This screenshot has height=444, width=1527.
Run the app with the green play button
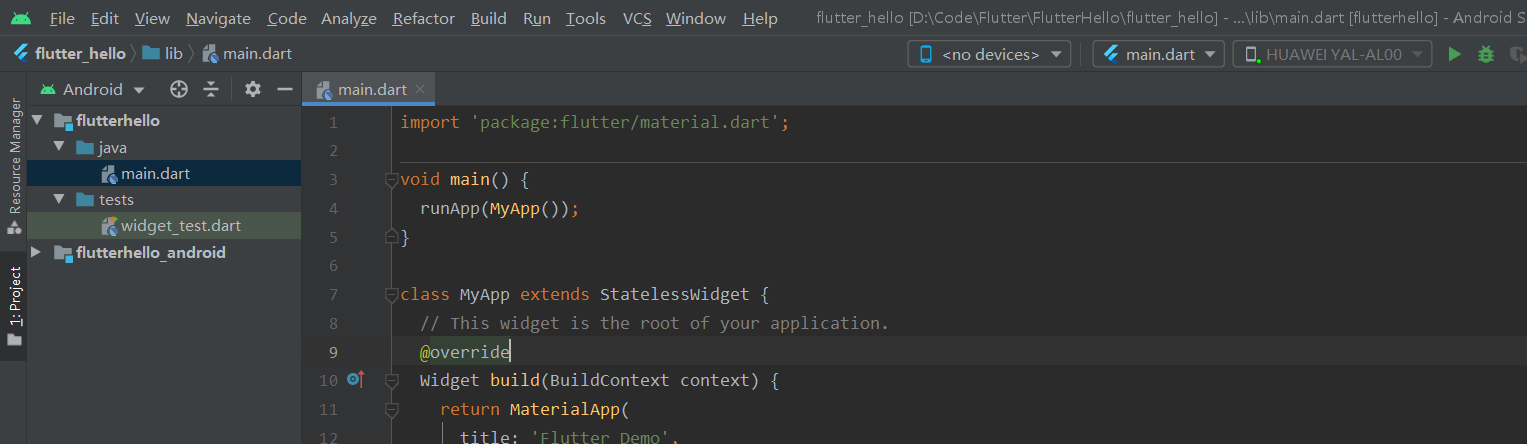(x=1454, y=54)
